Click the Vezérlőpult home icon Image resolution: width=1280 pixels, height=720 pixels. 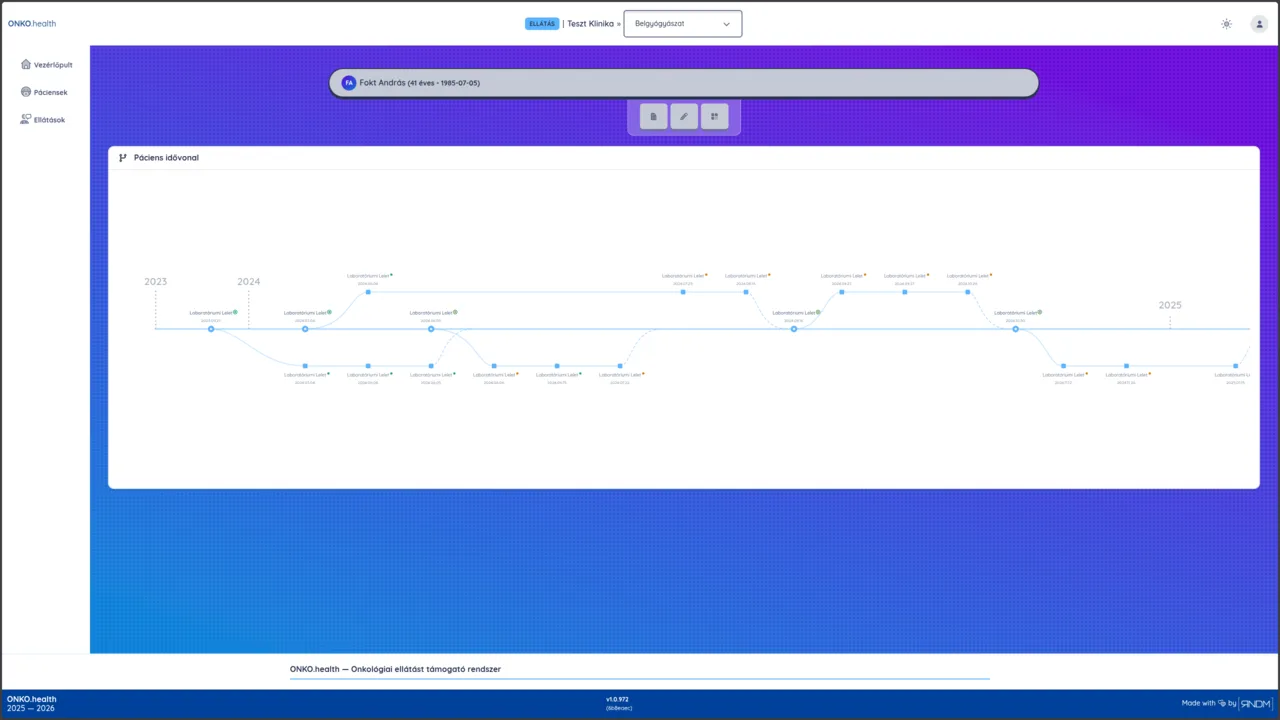pyautogui.click(x=26, y=64)
